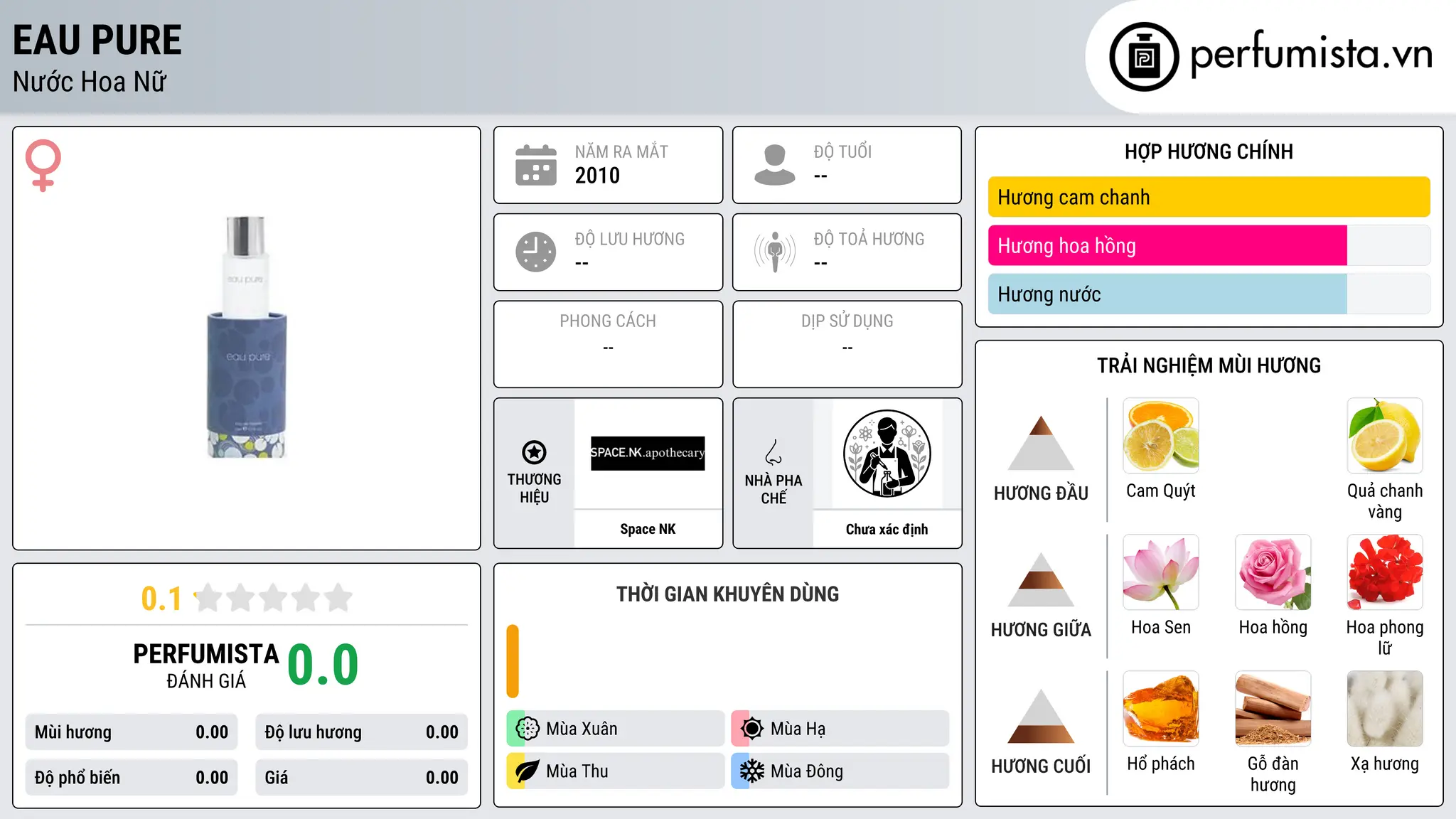Select the Quả chanh vàng lemon image

point(1385,436)
